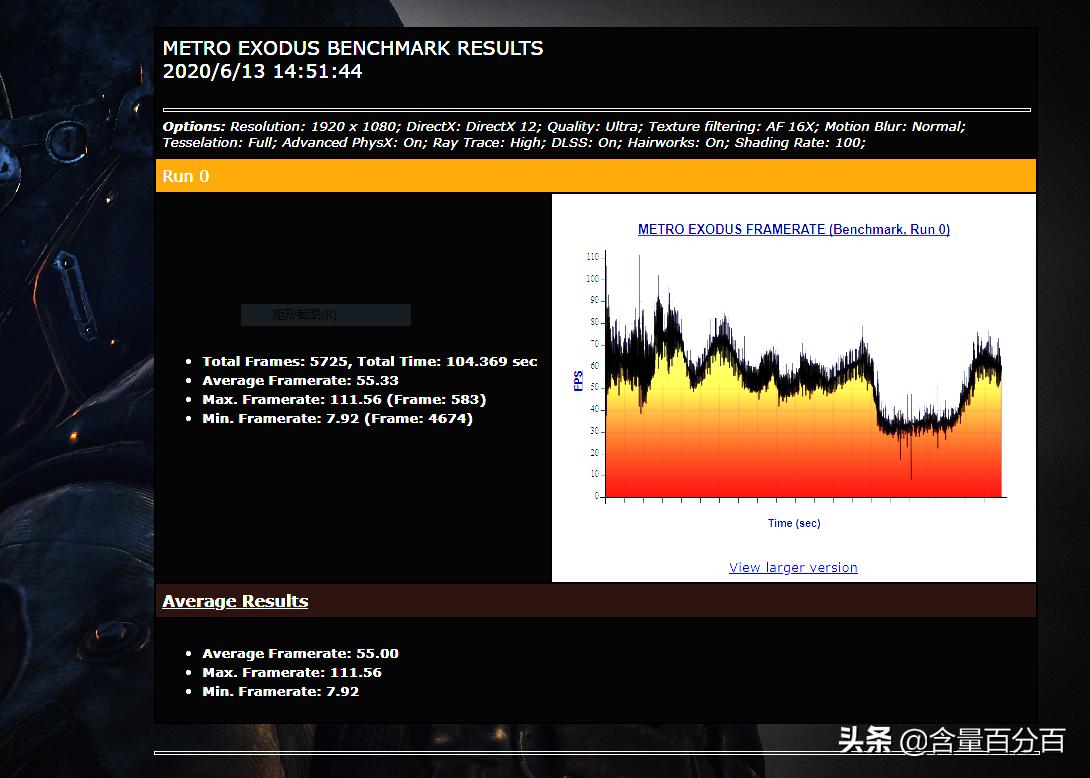
Task: Click Average Framerate: 55.00 in Average Results
Action: point(300,654)
